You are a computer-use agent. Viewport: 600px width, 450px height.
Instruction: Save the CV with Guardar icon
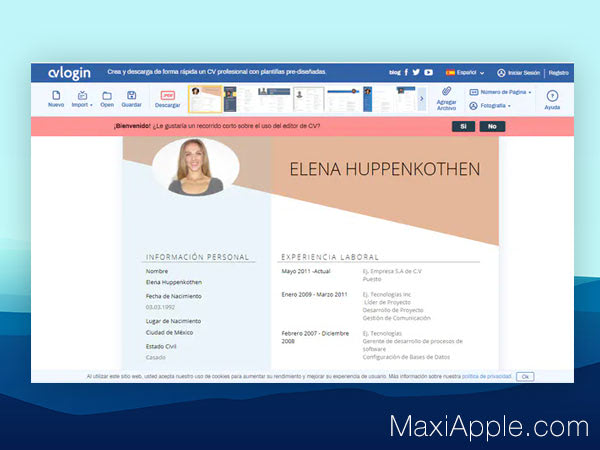(x=131, y=98)
